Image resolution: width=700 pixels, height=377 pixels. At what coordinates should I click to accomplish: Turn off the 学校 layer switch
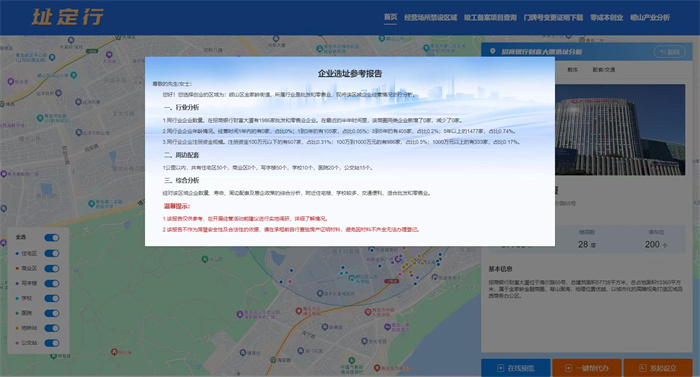52,298
